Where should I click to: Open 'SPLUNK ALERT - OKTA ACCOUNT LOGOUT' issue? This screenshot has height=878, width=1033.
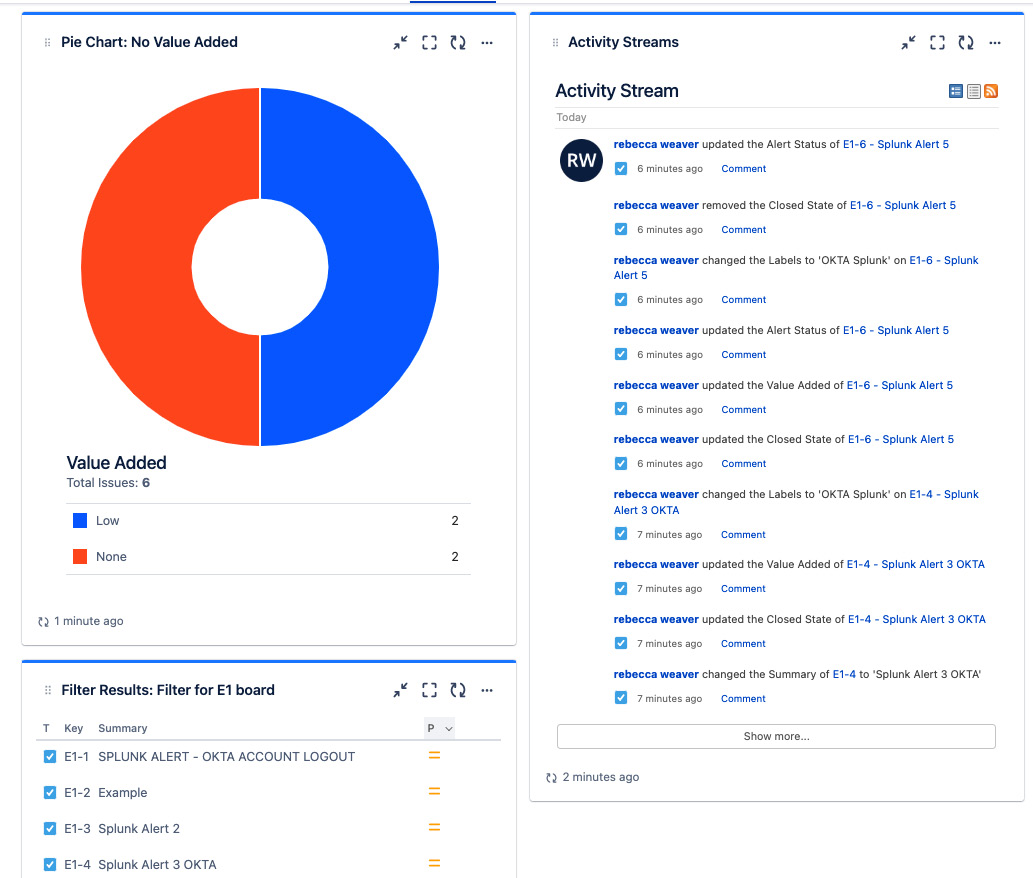pos(227,757)
